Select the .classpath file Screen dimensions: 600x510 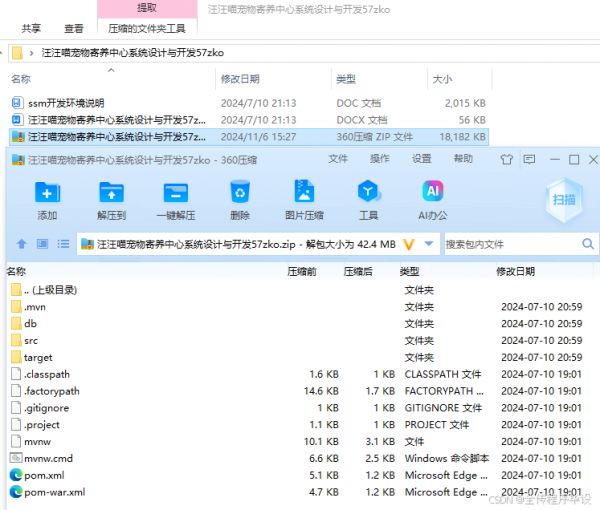(x=47, y=374)
